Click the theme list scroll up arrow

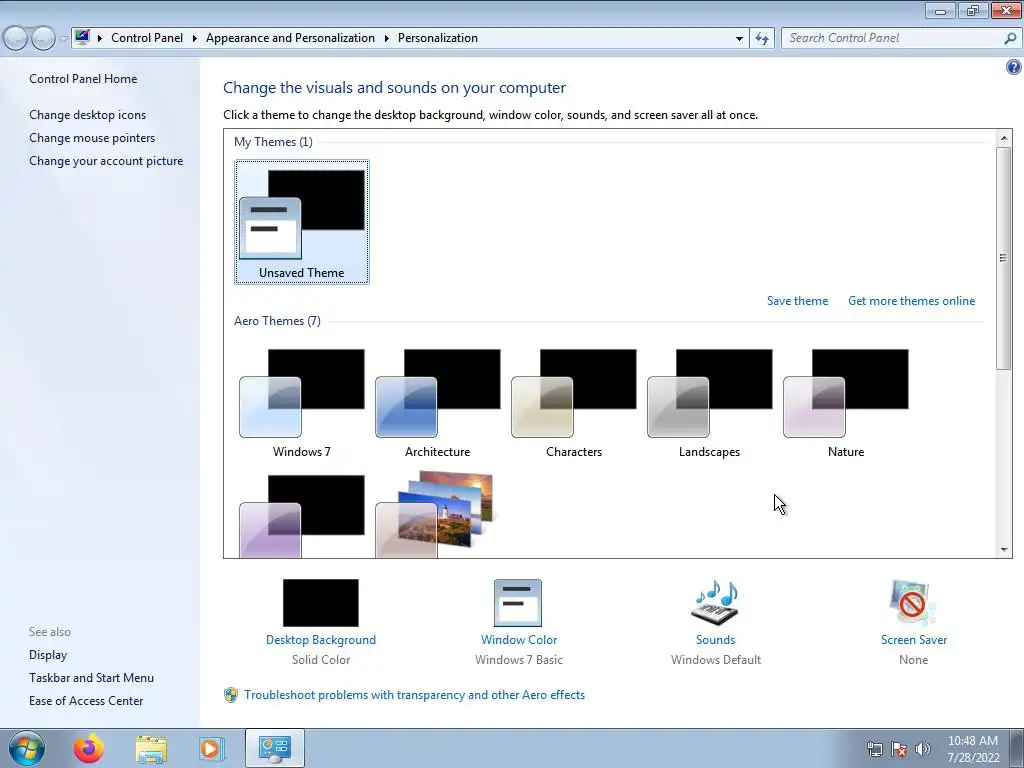pyautogui.click(x=1004, y=138)
